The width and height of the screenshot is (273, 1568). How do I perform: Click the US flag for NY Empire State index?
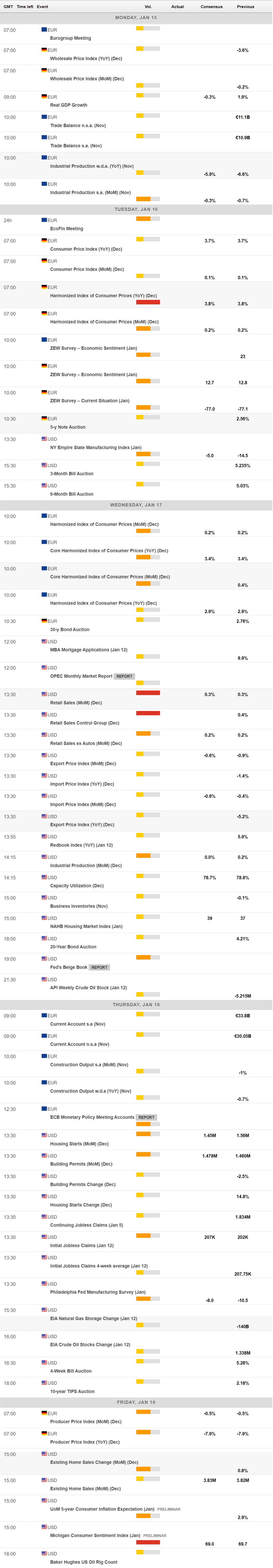pos(44,439)
